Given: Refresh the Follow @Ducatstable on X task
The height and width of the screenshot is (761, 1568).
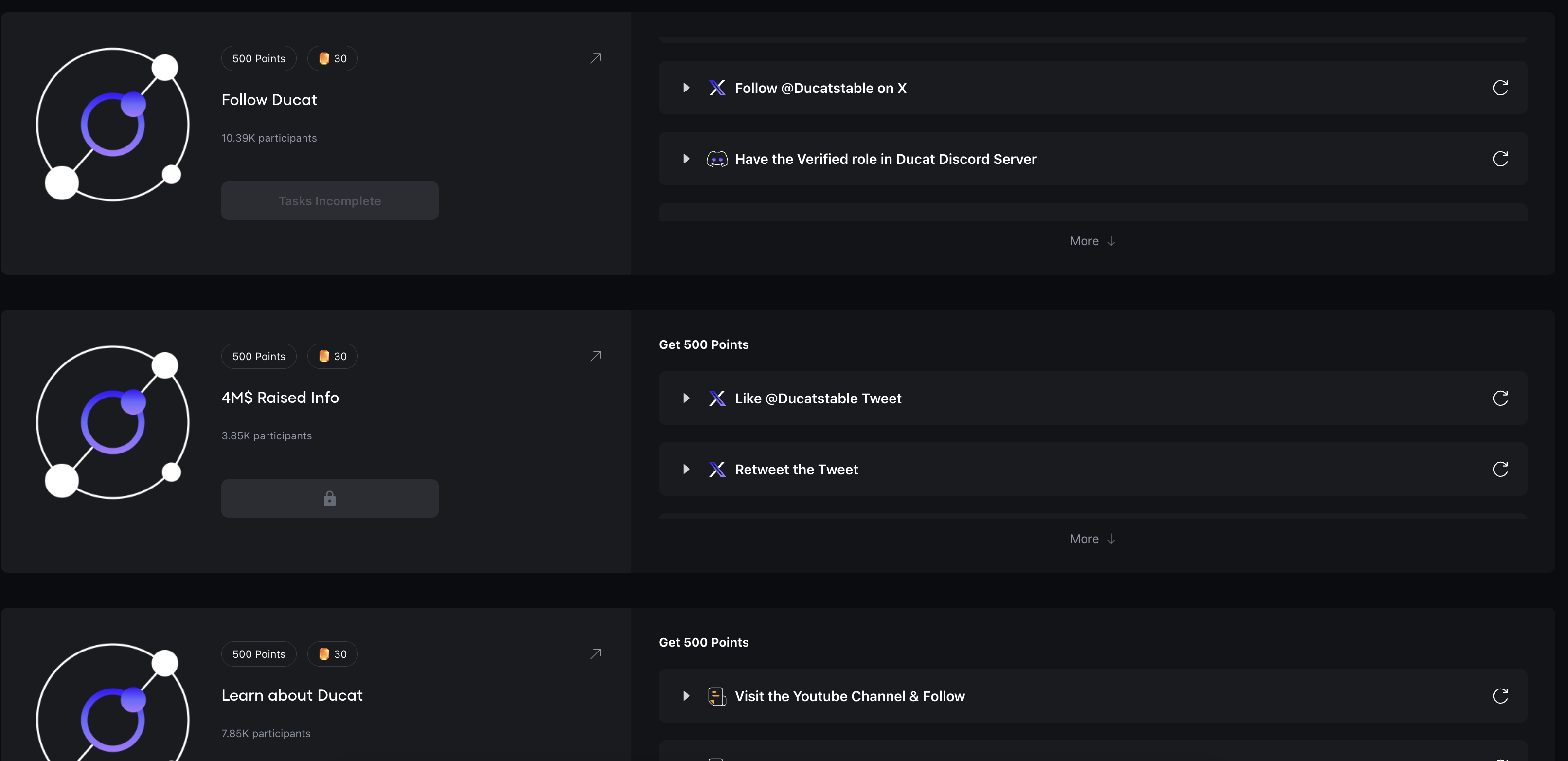Looking at the screenshot, I should (1500, 88).
